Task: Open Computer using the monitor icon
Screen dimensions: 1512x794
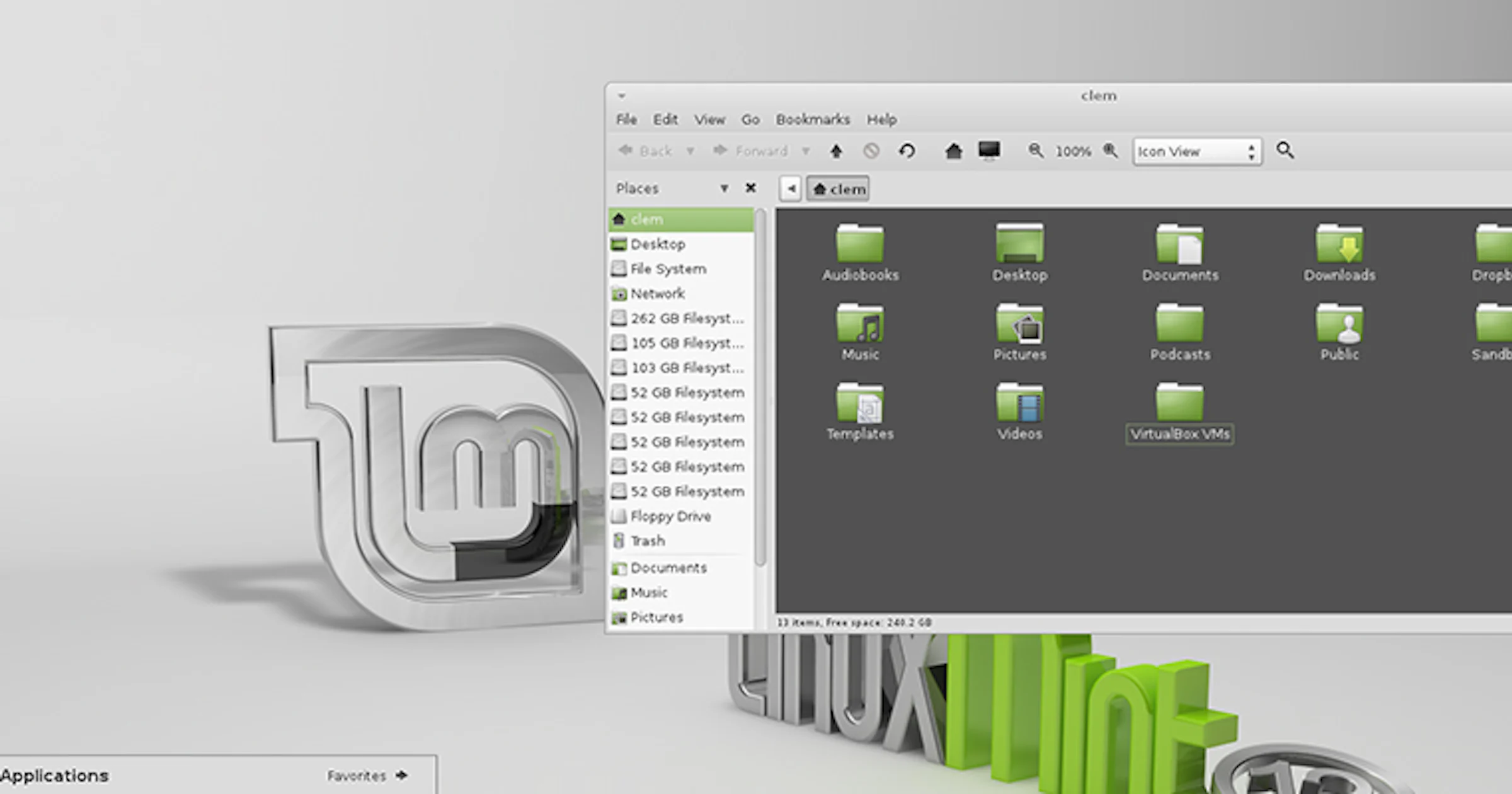Action: [989, 151]
